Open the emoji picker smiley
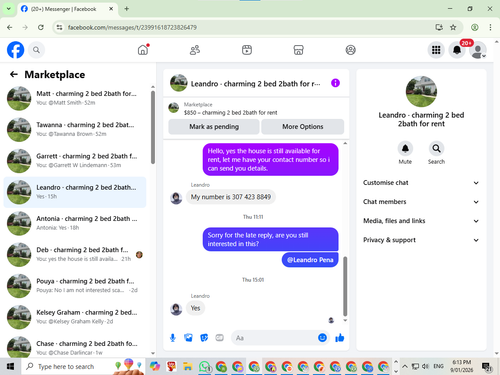Screen dimensions: 500x375 [322, 338]
